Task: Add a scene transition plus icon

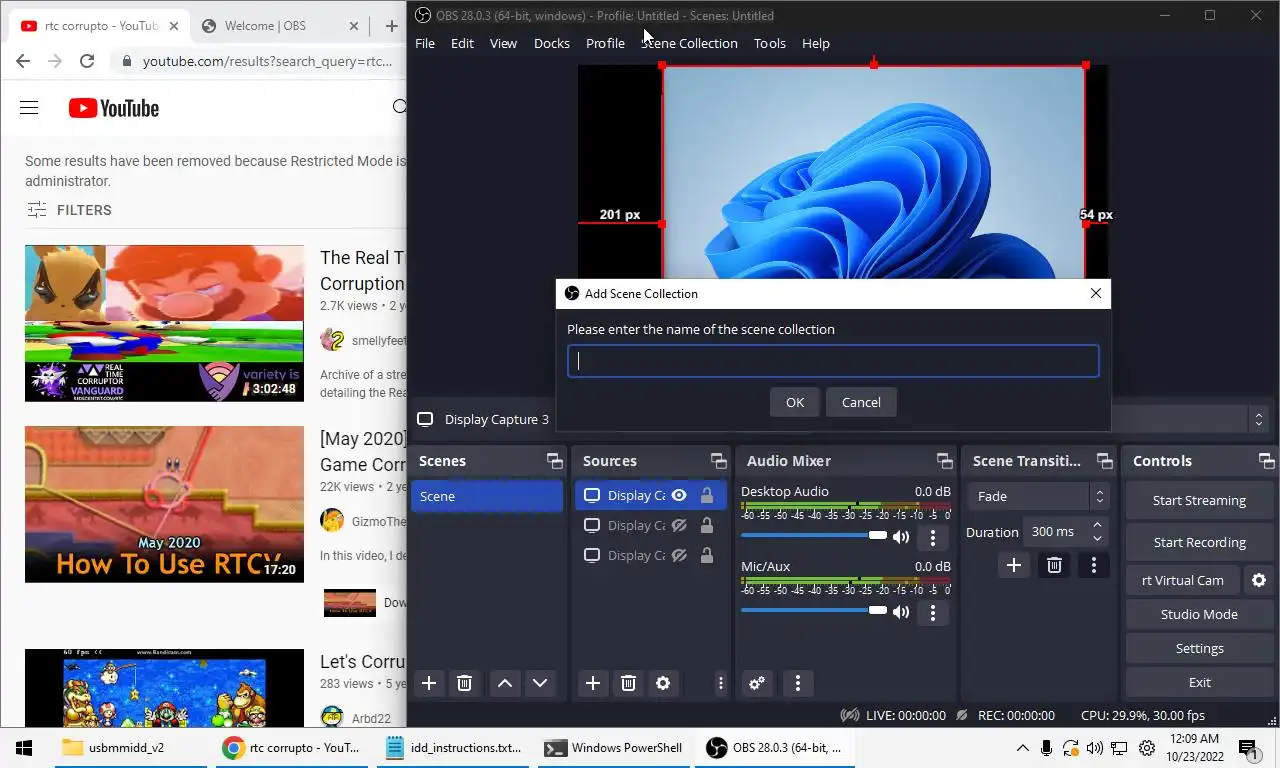Action: (x=1014, y=565)
